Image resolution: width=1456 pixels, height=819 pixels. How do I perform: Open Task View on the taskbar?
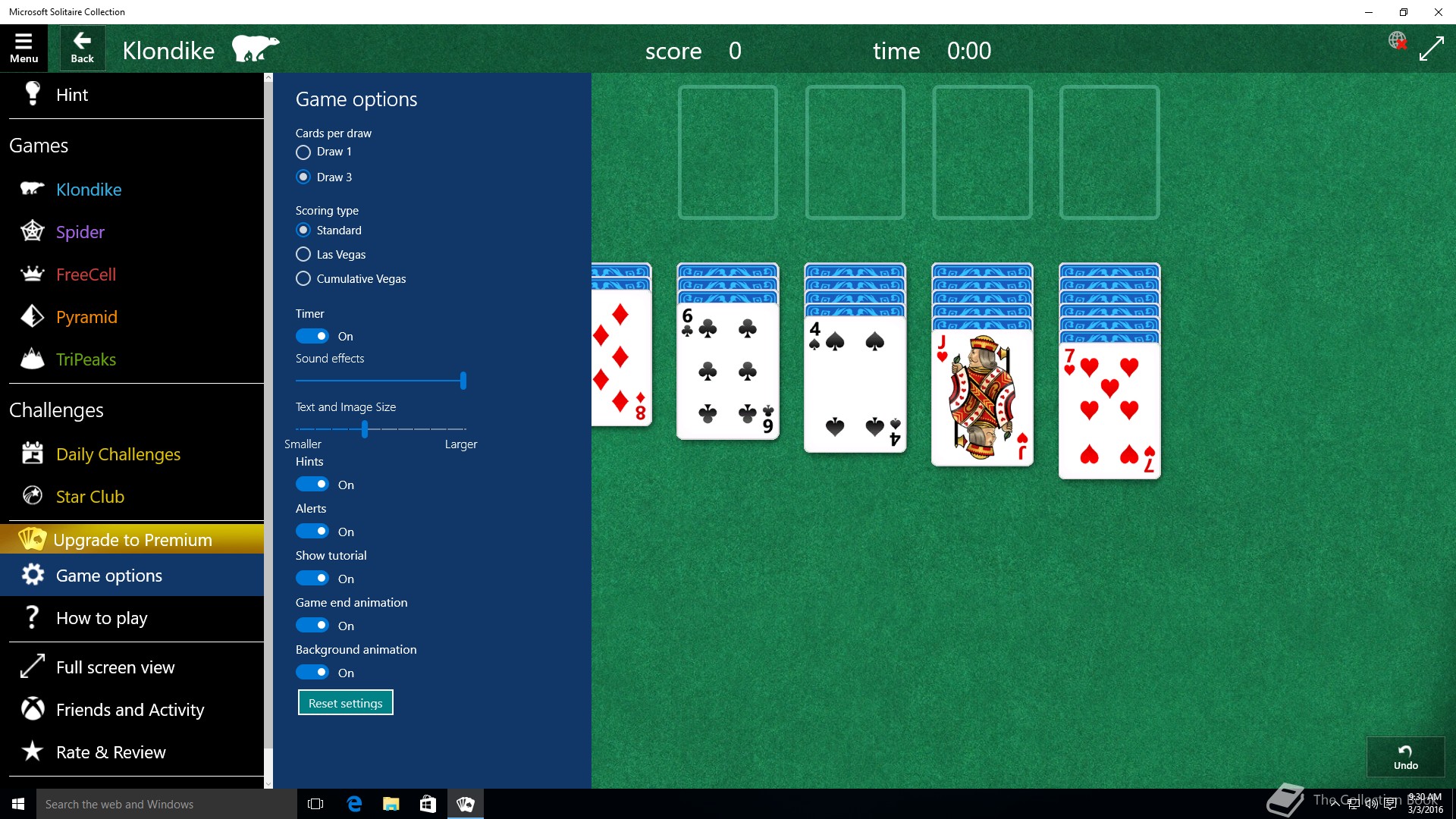(x=315, y=804)
